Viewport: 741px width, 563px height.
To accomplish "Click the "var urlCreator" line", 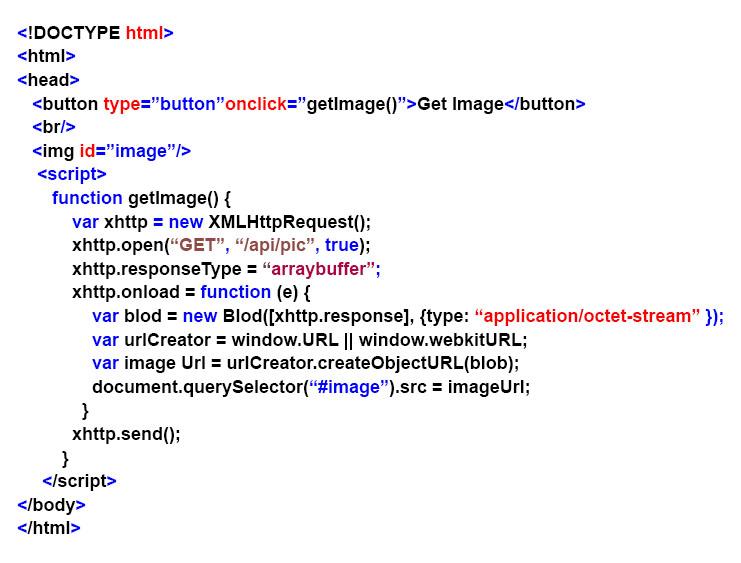I will tap(310, 340).
